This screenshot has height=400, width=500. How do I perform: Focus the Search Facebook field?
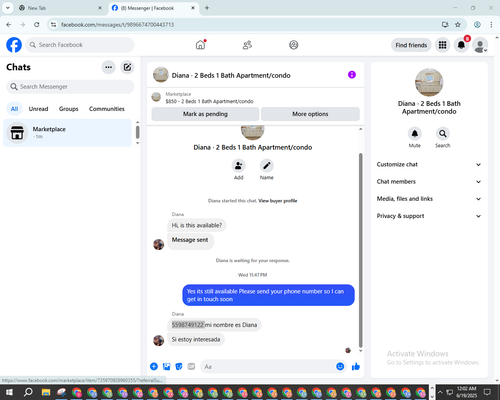tap(80, 45)
